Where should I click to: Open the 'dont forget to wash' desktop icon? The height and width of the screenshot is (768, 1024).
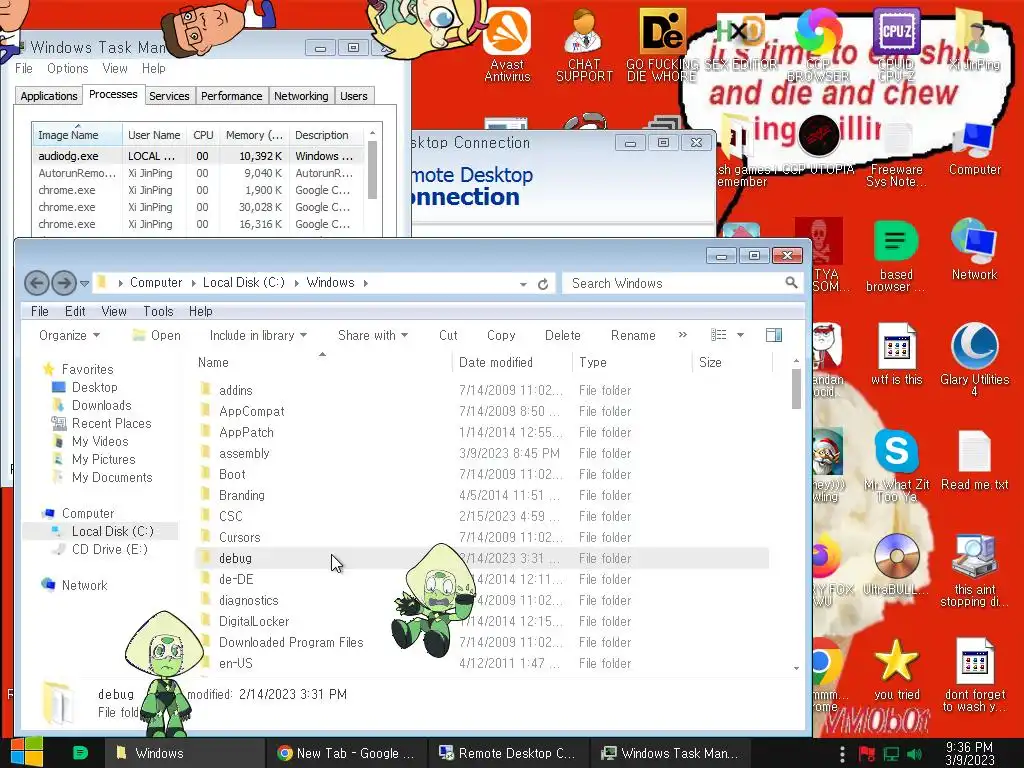[x=974, y=675]
